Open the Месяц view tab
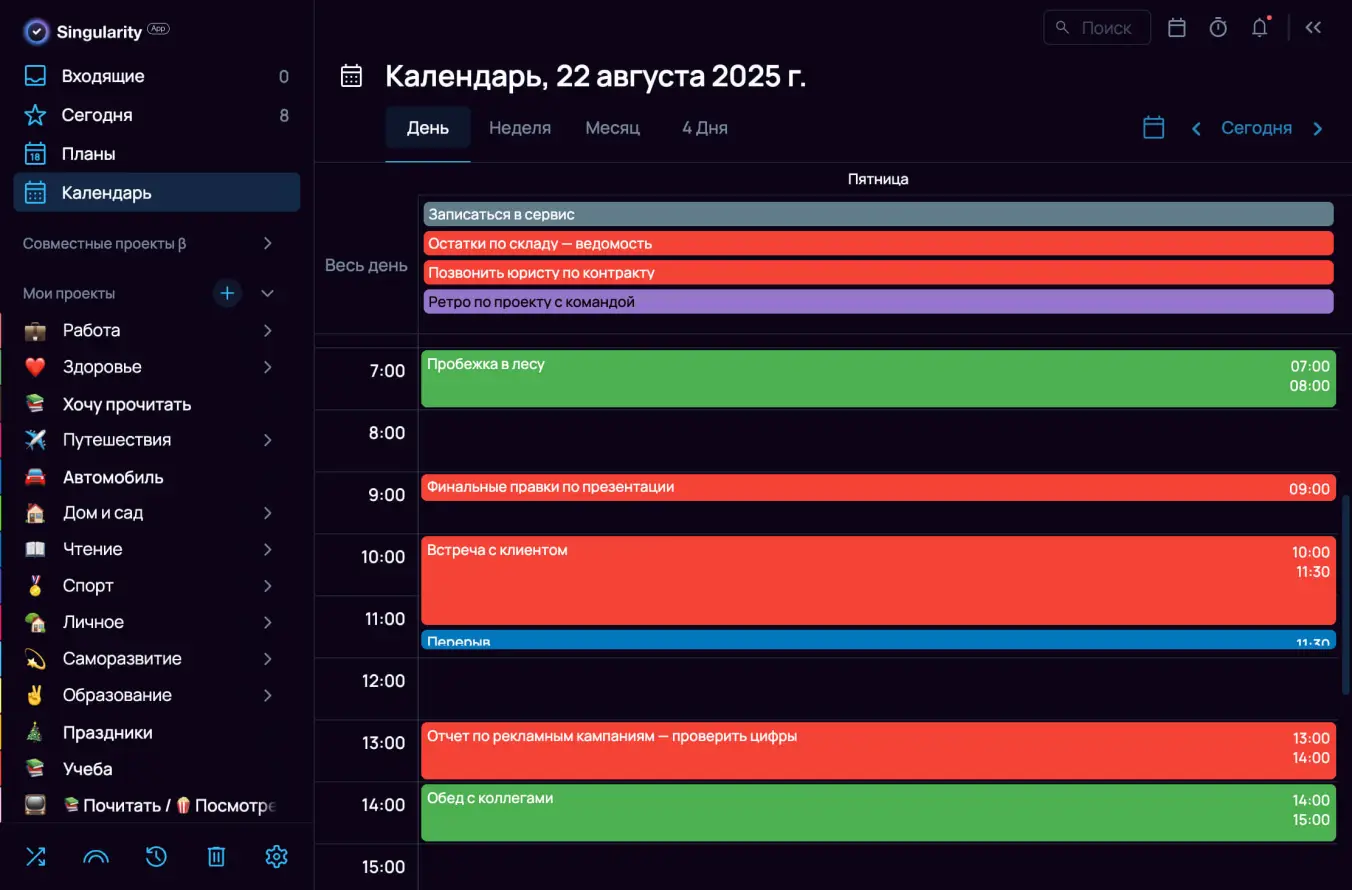This screenshot has width=1352, height=890. point(612,128)
